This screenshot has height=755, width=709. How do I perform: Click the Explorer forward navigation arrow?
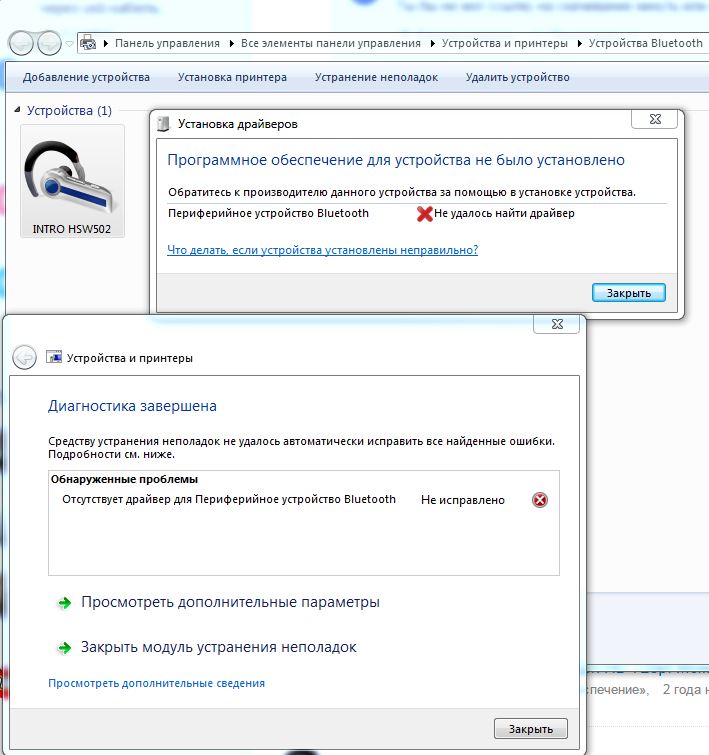click(x=49, y=43)
